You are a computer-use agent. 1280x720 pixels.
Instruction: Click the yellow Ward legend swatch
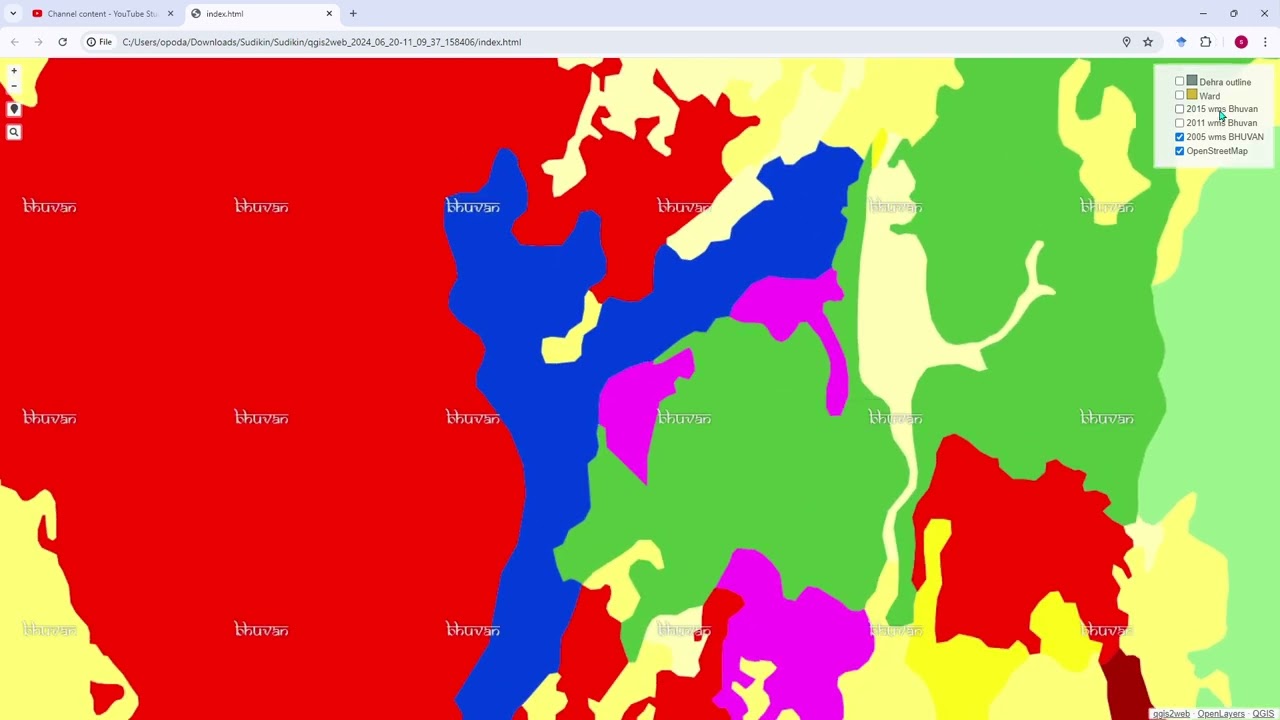(x=1192, y=95)
